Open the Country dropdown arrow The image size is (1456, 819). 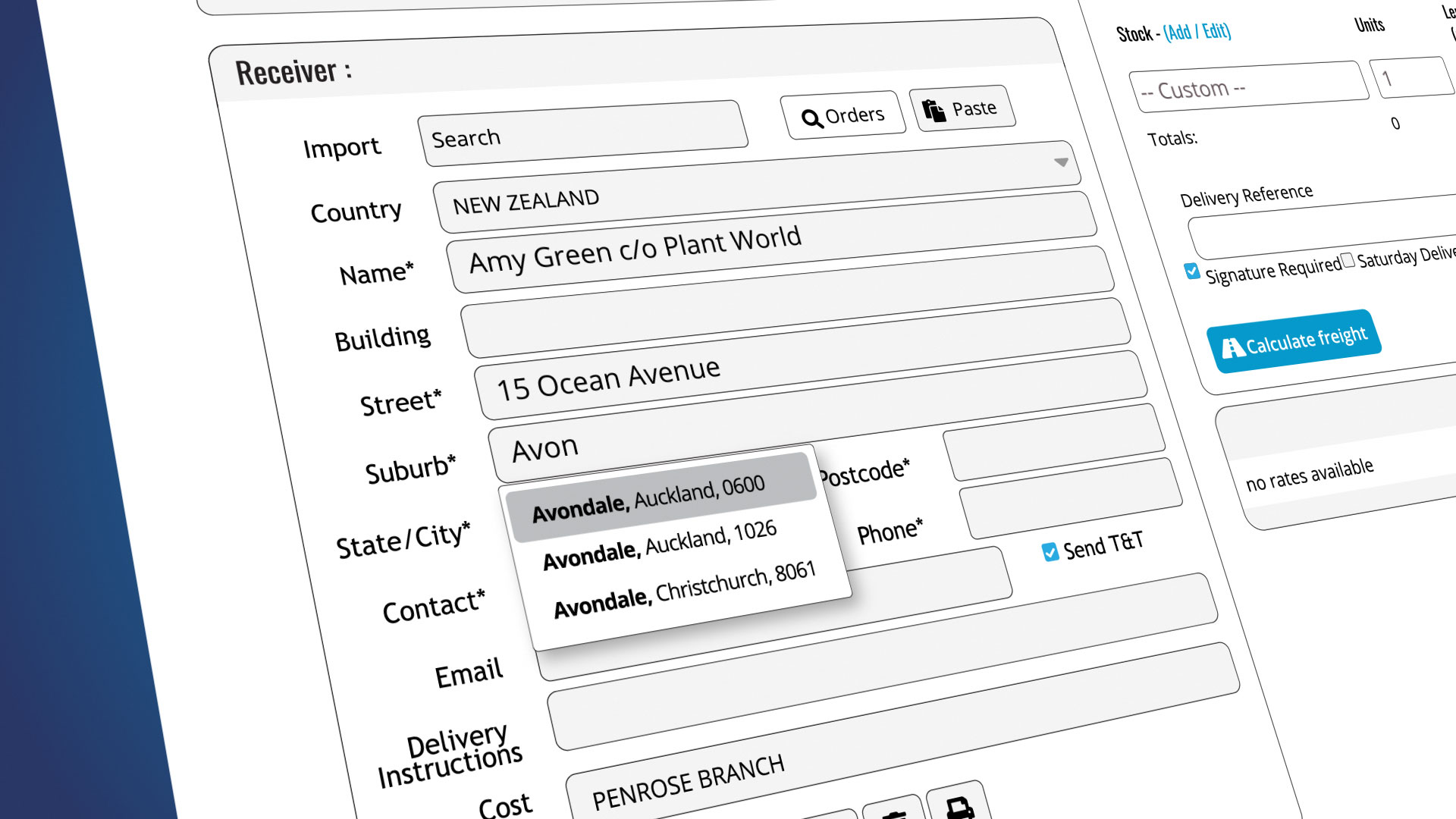[1061, 162]
